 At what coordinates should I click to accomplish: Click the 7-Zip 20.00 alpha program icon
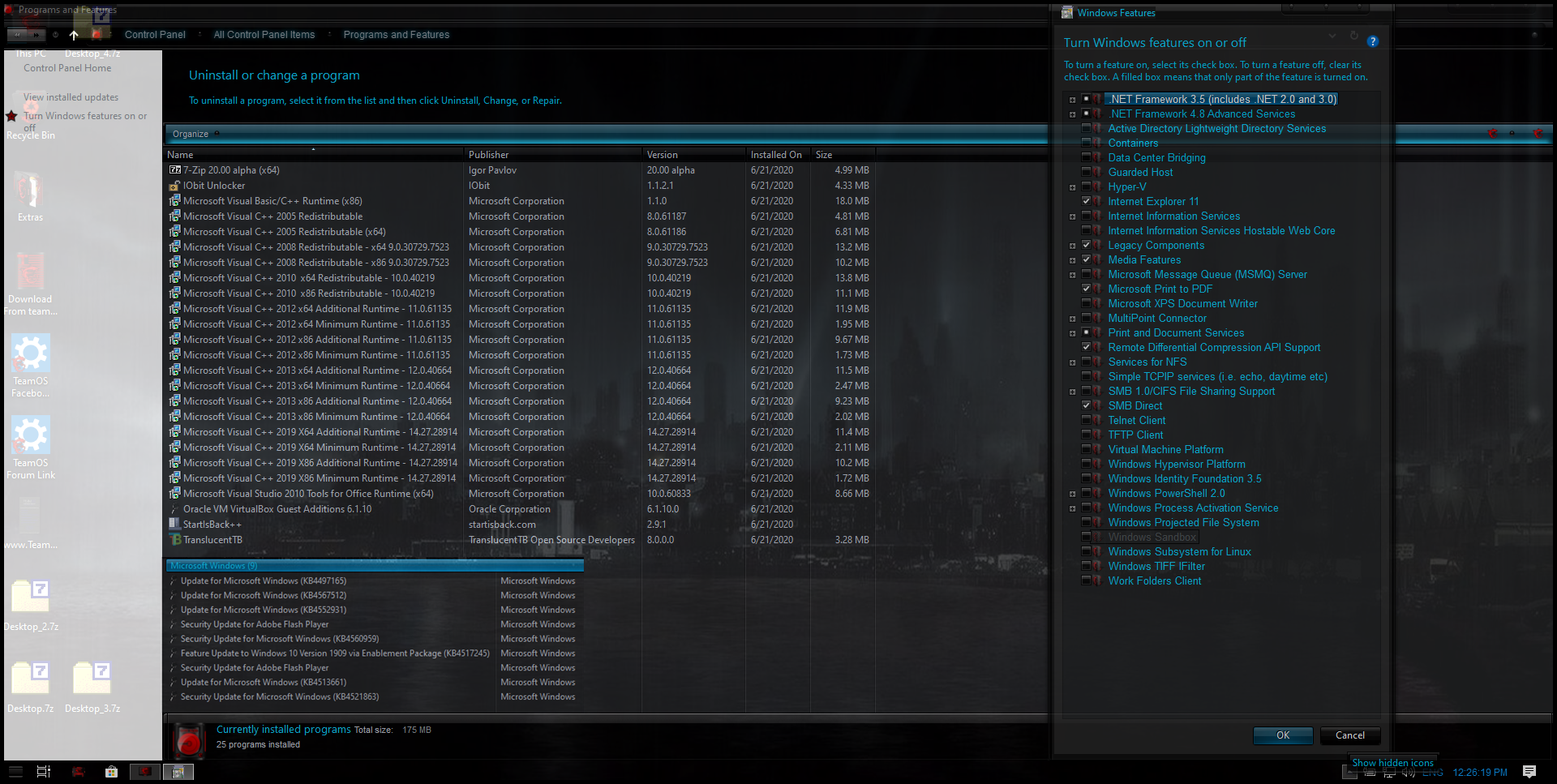coord(174,170)
